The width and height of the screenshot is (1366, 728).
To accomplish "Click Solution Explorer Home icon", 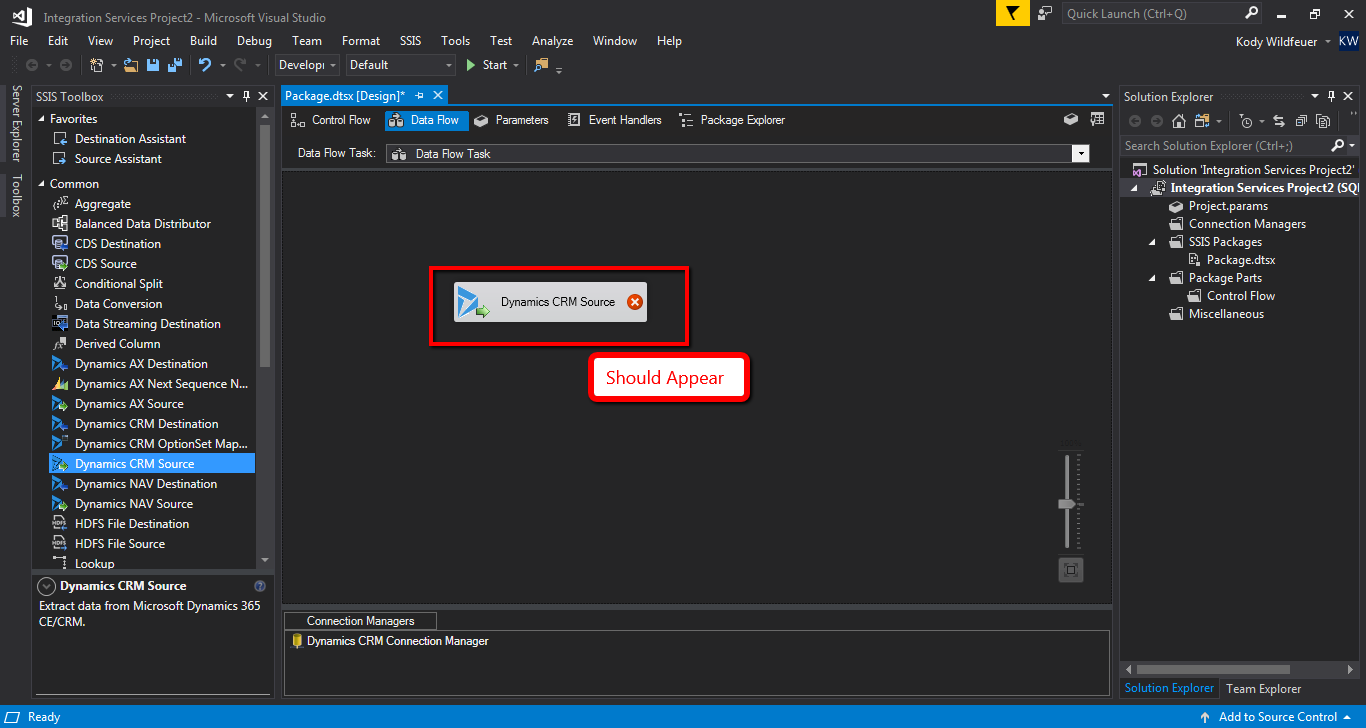I will click(1179, 121).
